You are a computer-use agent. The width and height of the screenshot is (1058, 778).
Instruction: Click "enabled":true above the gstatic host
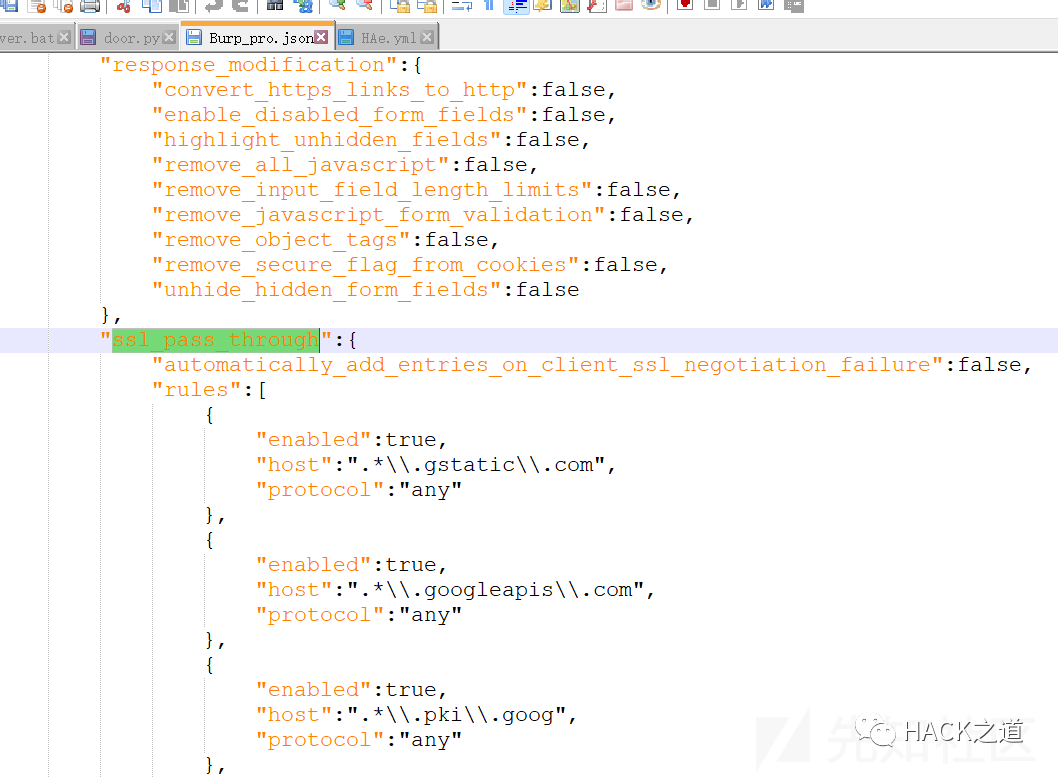click(351, 440)
